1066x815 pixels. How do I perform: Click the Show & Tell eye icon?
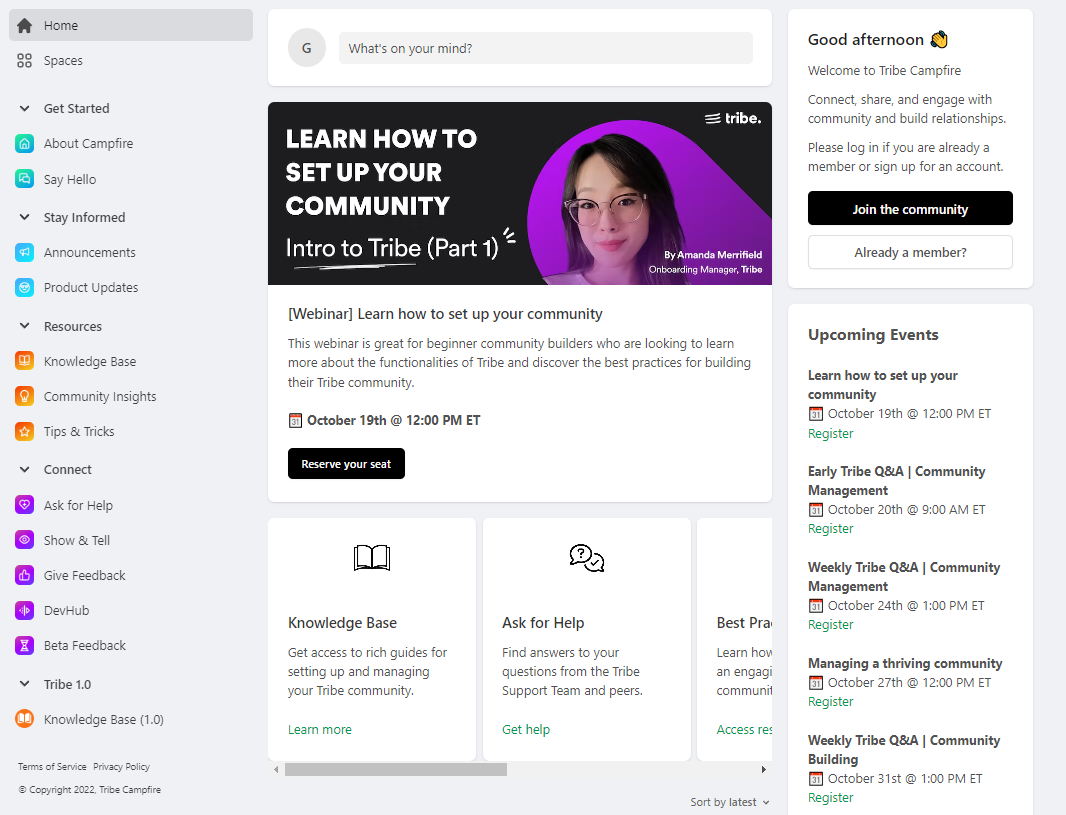24,540
